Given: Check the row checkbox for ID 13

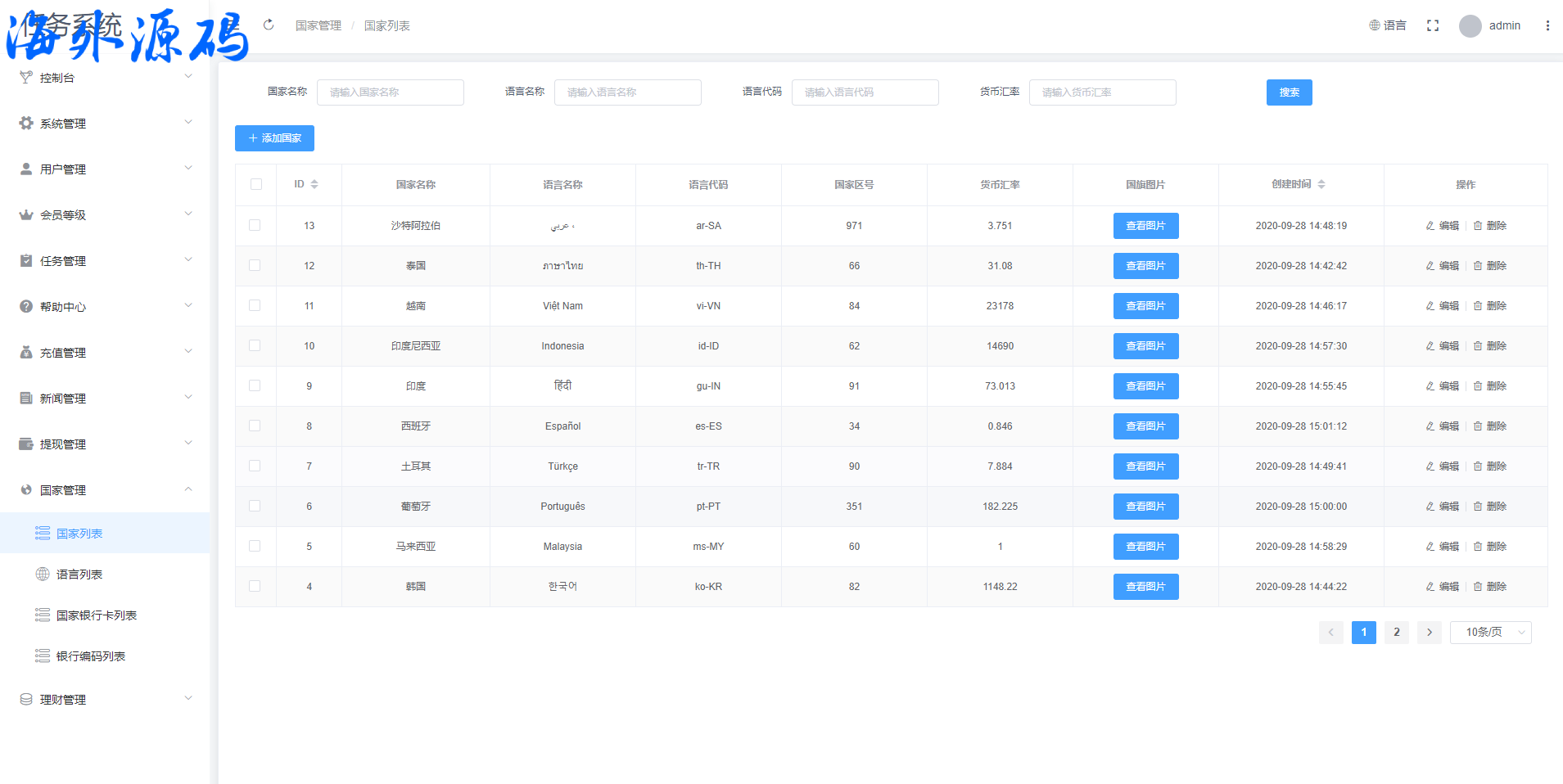Looking at the screenshot, I should coord(255,226).
